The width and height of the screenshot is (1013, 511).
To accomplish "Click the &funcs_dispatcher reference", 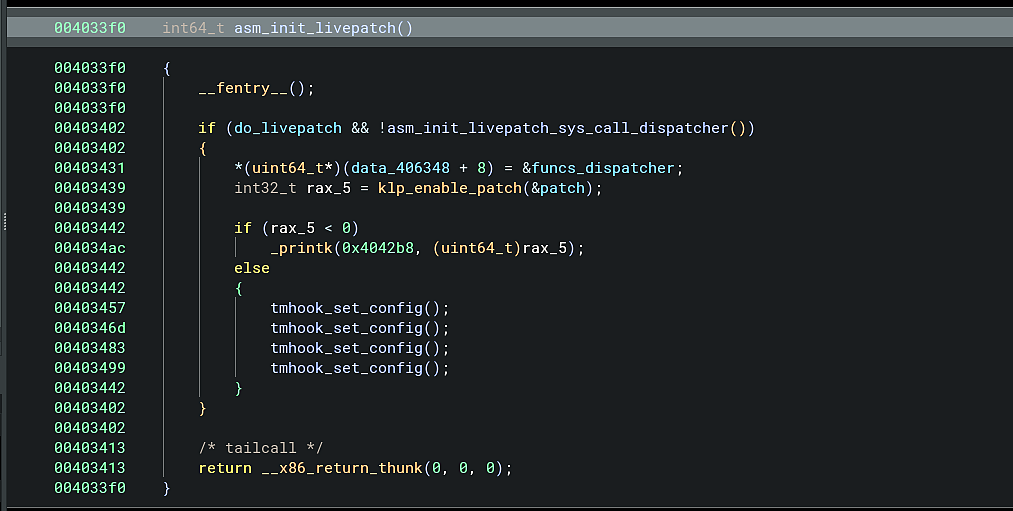I will 598,168.
